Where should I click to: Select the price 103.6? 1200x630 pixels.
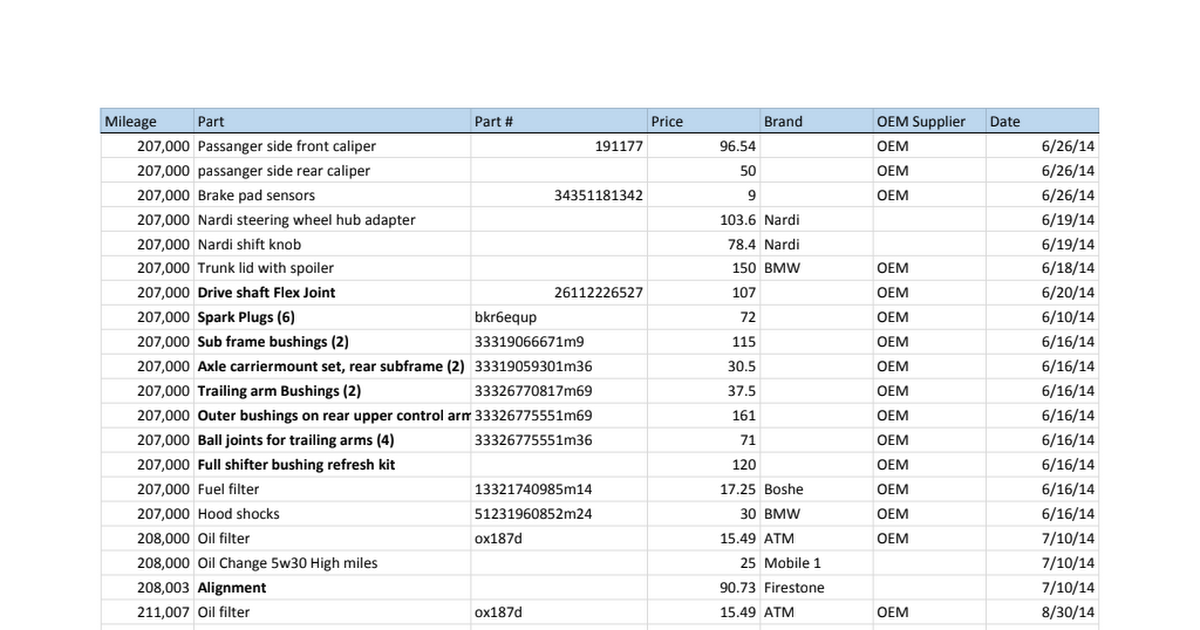tap(704, 220)
